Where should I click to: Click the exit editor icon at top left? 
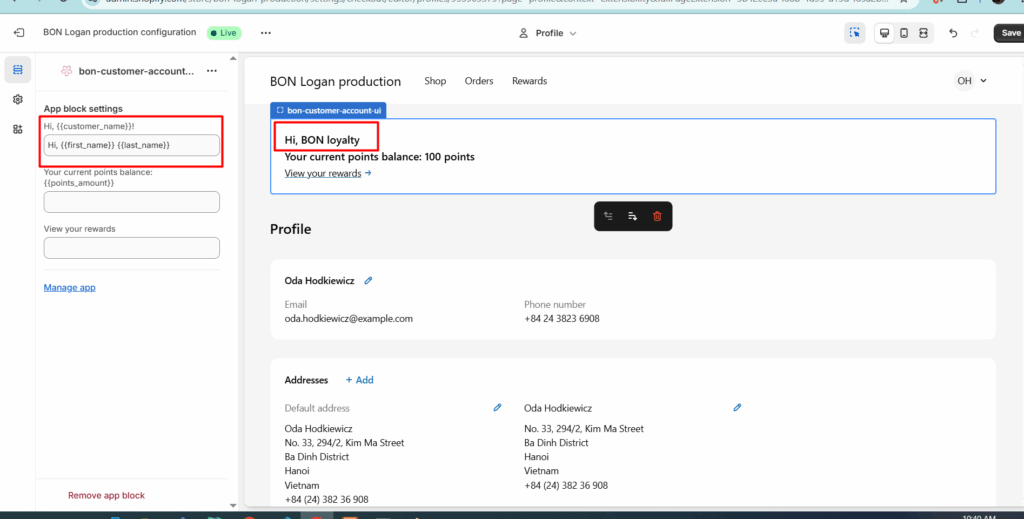(19, 33)
